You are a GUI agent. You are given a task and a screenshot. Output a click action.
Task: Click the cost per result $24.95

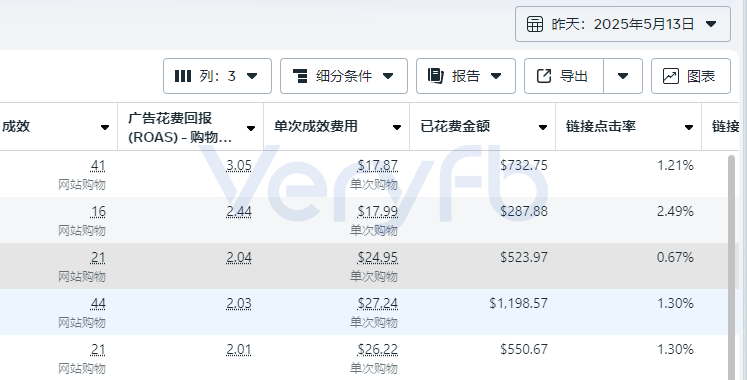(378, 258)
